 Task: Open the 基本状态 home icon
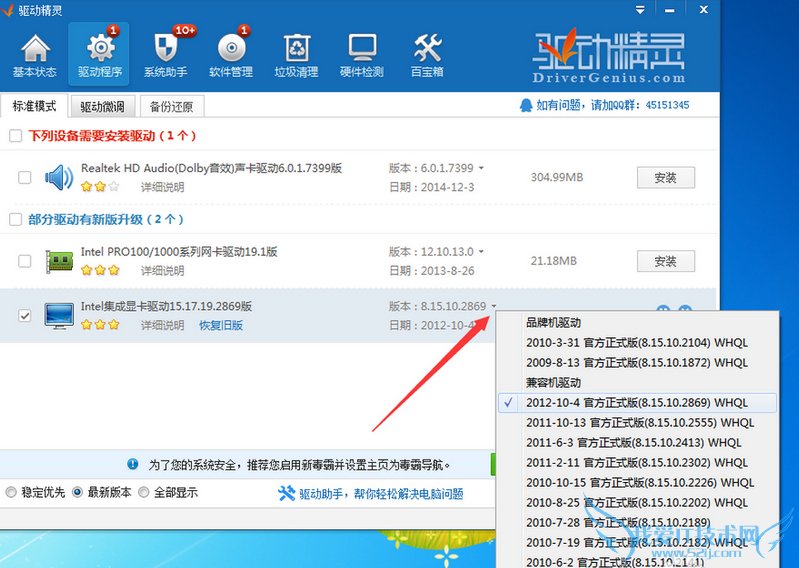[35, 48]
